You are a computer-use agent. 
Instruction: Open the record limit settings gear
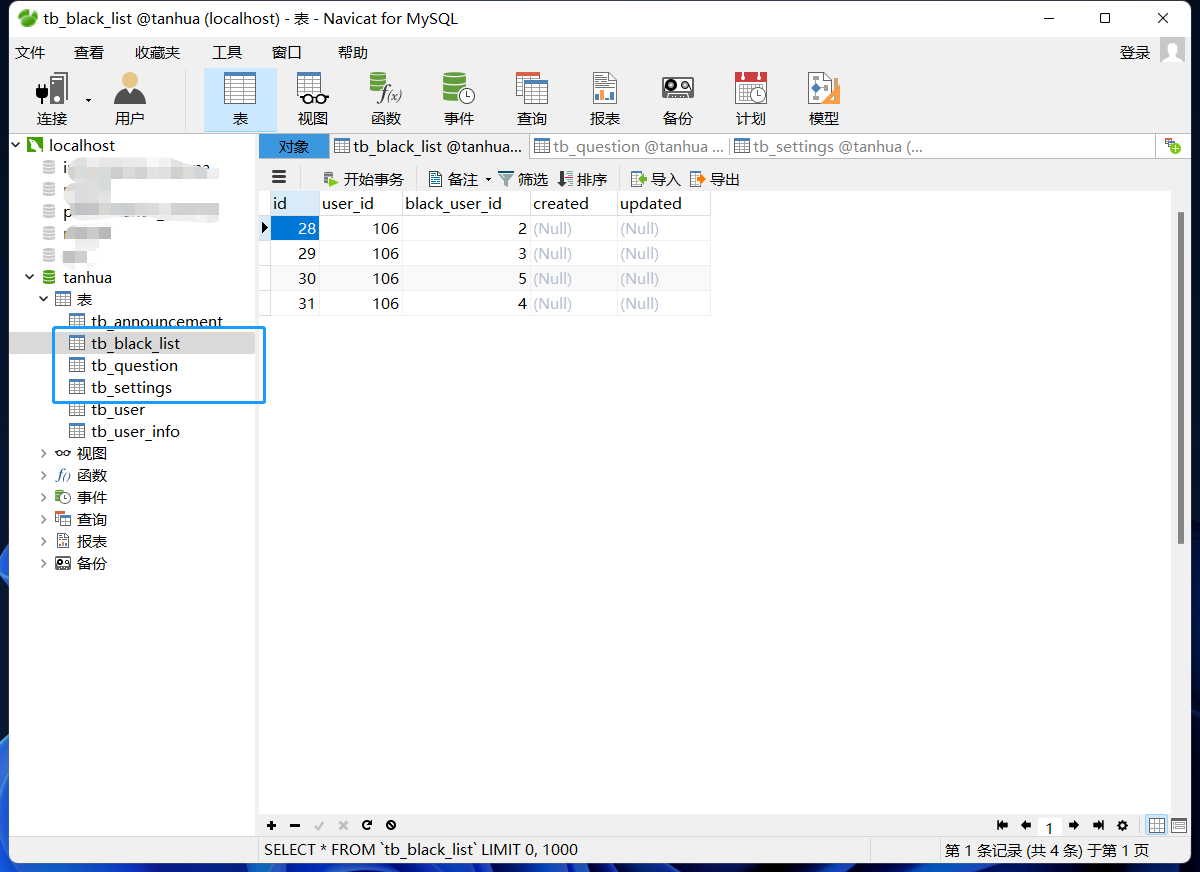pos(1122,825)
